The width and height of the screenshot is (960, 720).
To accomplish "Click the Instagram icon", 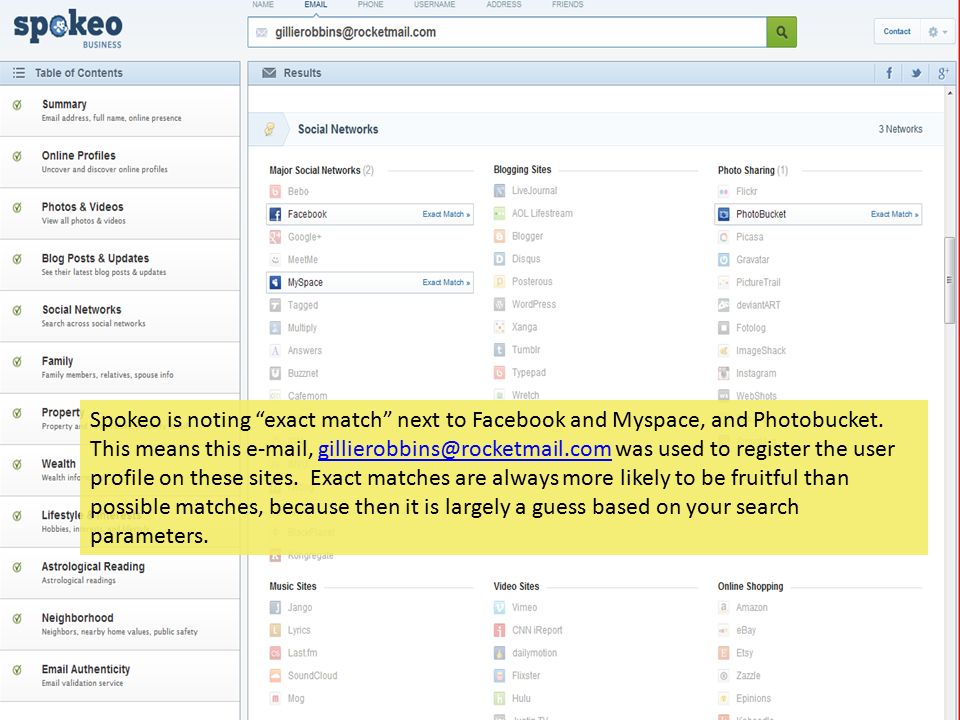I will click(724, 373).
